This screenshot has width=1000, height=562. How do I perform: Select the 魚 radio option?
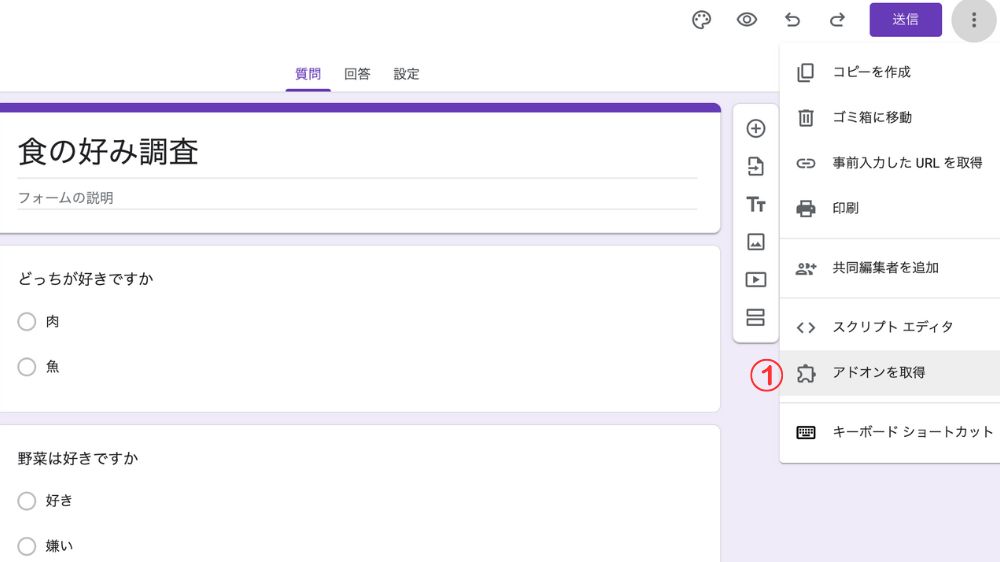point(27,367)
